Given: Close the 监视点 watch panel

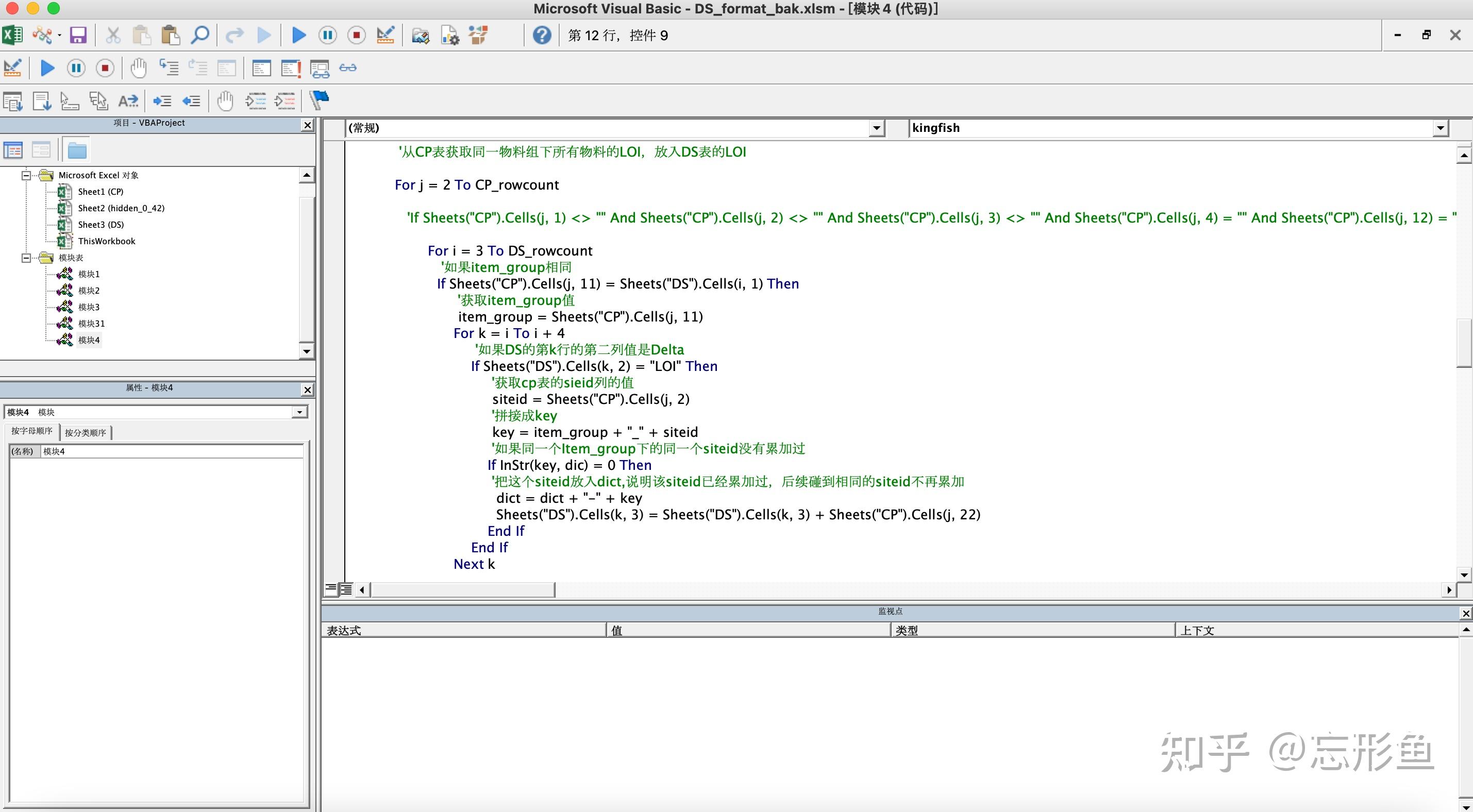Looking at the screenshot, I should (x=1466, y=613).
